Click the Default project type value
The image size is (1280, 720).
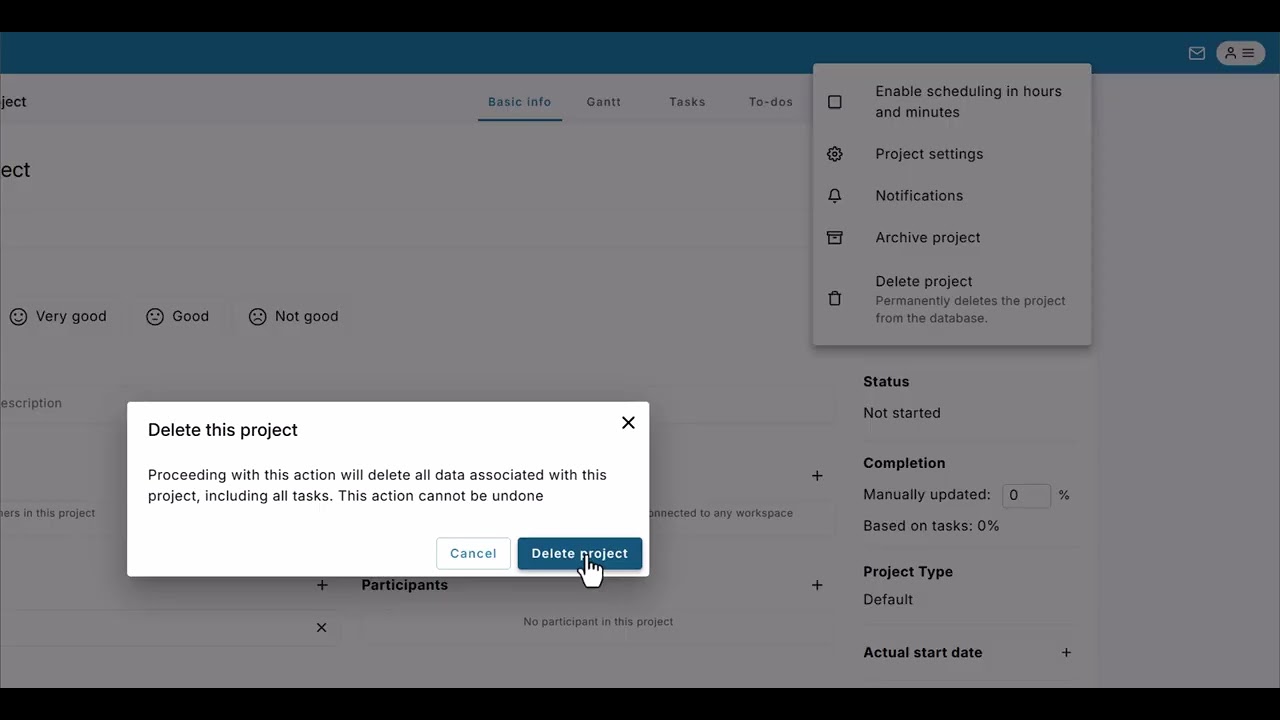point(888,600)
